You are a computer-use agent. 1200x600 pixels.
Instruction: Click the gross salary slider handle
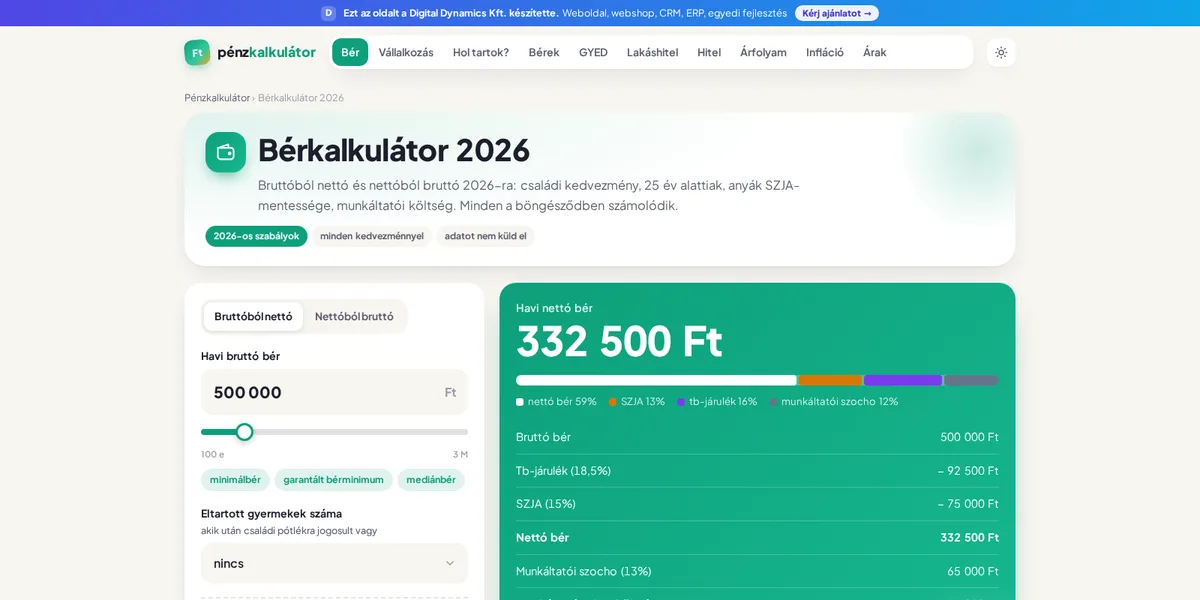[244, 432]
